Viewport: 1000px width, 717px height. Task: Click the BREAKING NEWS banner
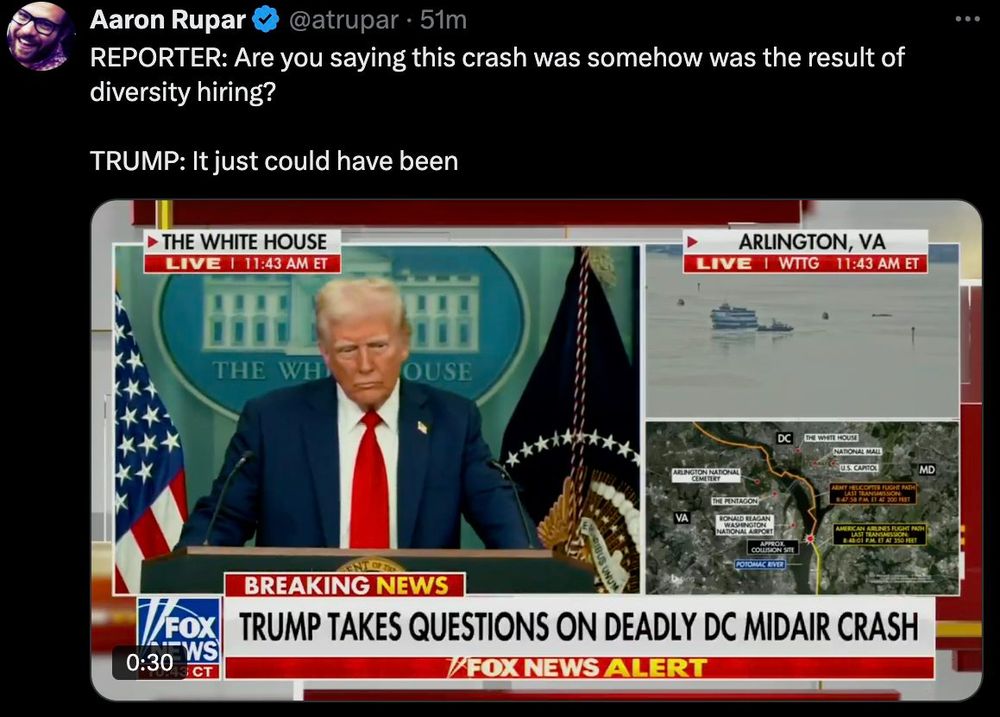click(x=345, y=585)
